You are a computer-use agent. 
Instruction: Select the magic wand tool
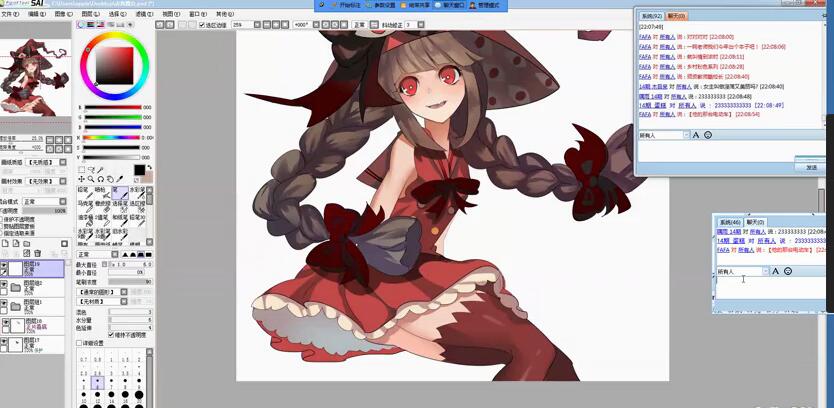pos(101,170)
